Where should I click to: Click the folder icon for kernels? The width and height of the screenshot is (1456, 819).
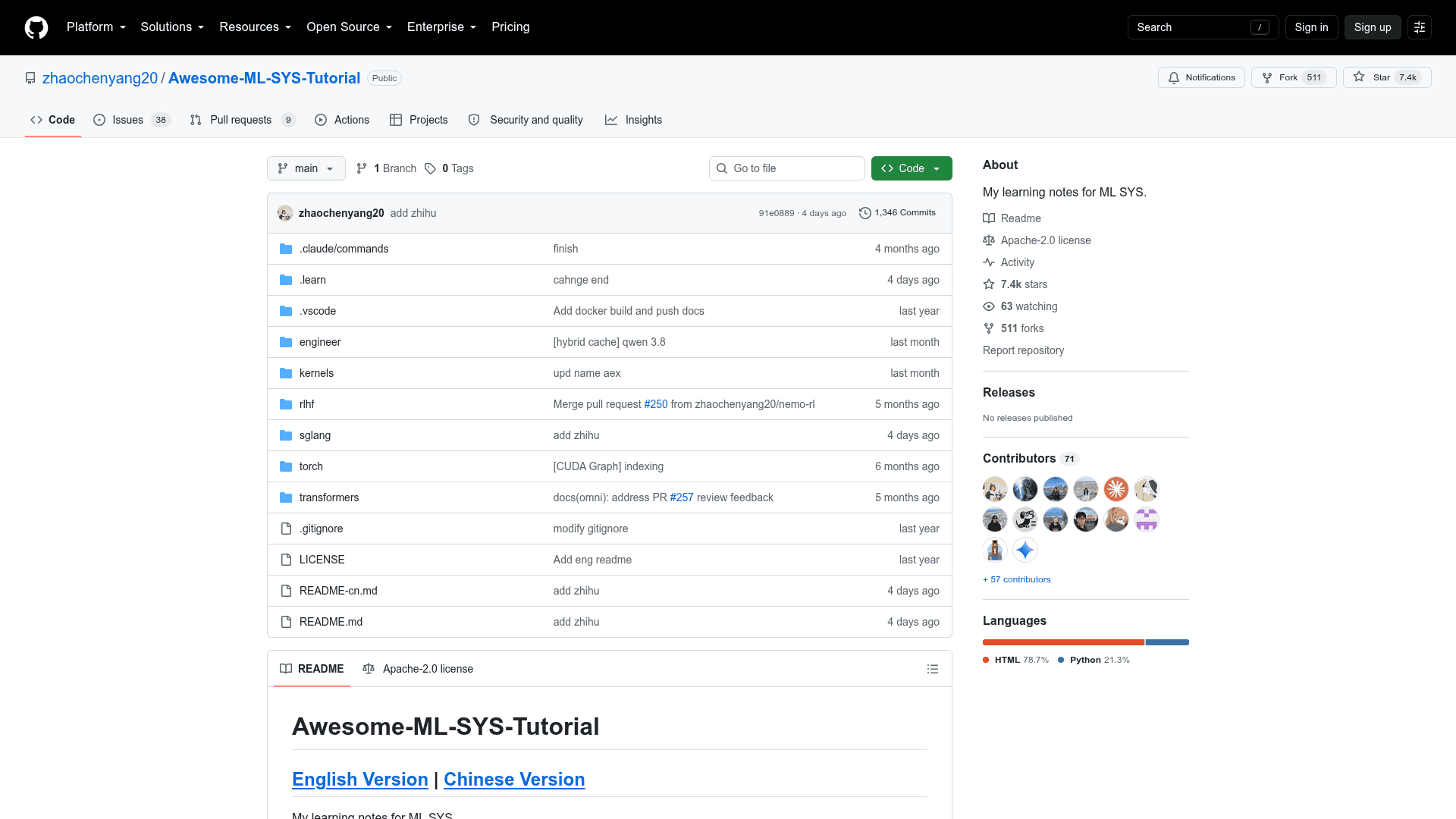(286, 373)
